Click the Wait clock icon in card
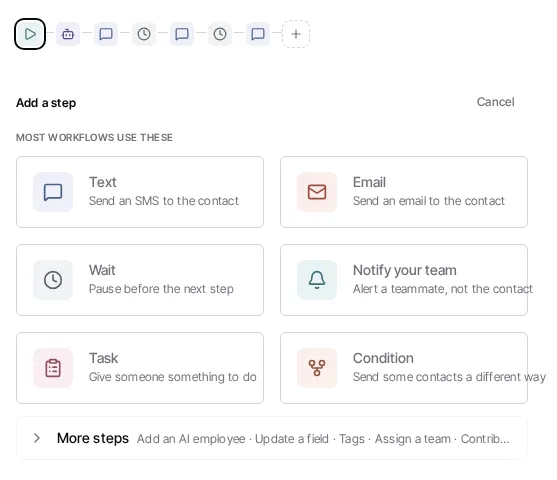This screenshot has width=557, height=480. 53,280
